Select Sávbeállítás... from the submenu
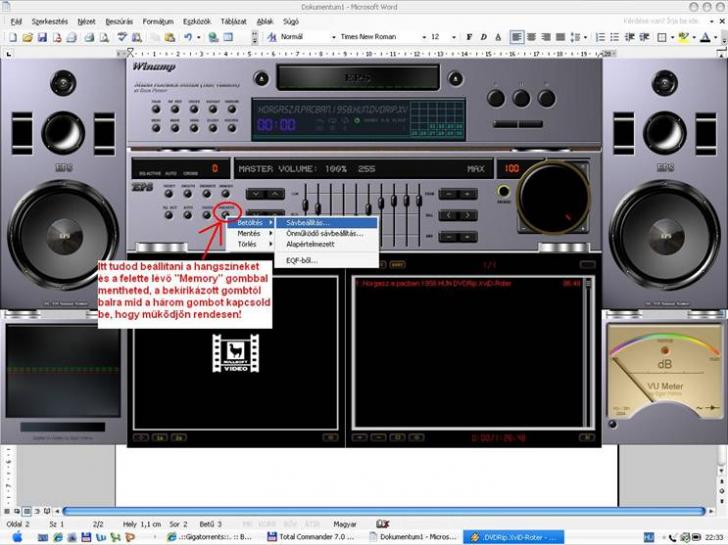The image size is (728, 545). point(308,222)
